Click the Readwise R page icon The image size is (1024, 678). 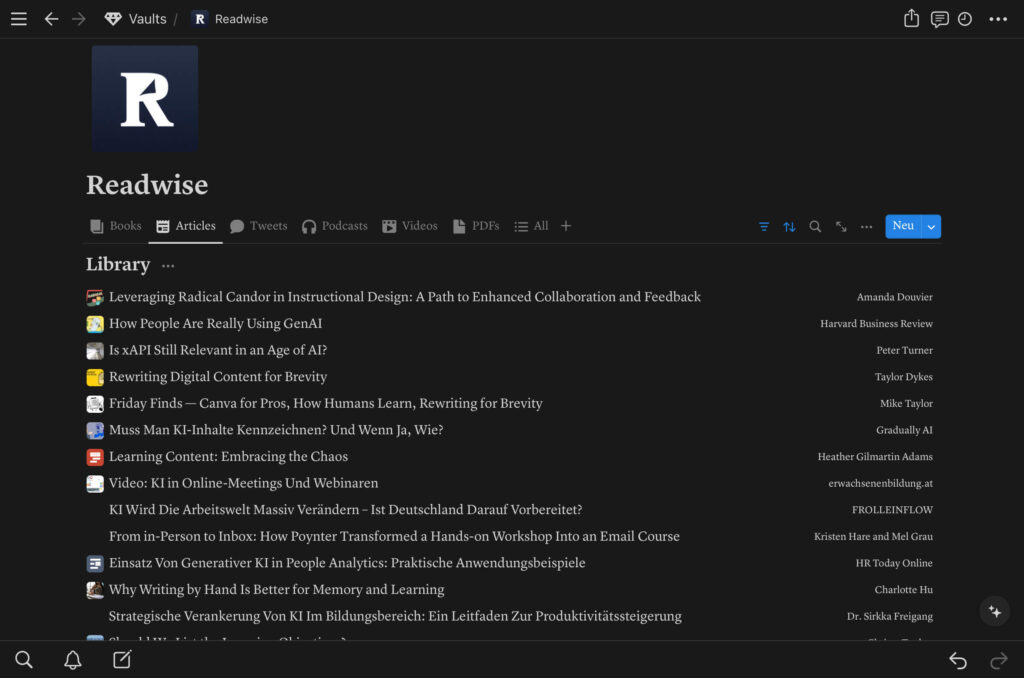point(144,97)
